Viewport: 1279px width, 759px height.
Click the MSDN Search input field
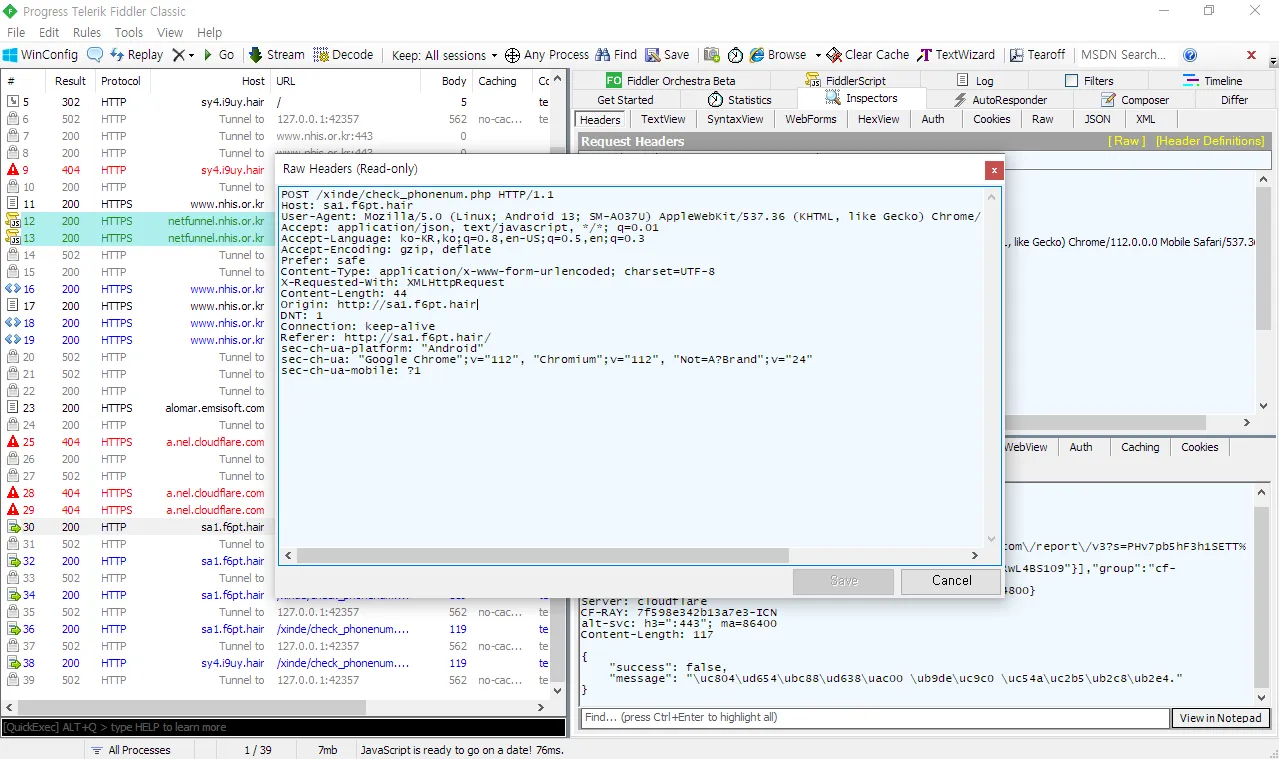coord(1123,55)
